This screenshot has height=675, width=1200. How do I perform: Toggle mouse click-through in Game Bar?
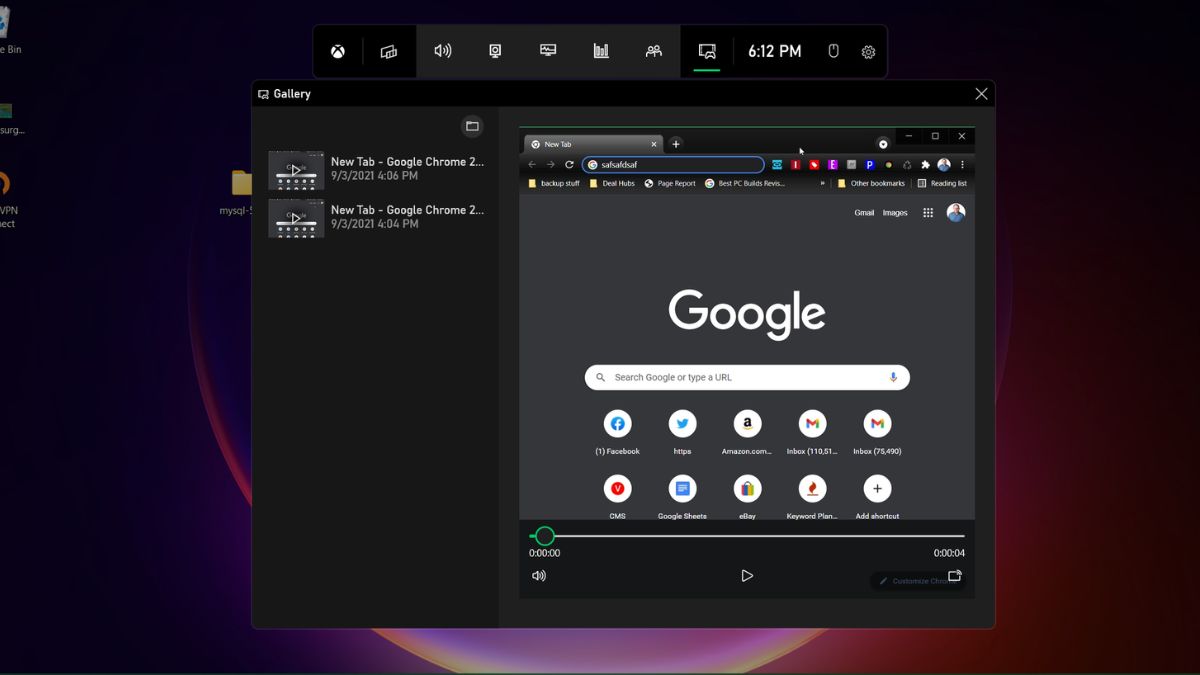tap(834, 51)
